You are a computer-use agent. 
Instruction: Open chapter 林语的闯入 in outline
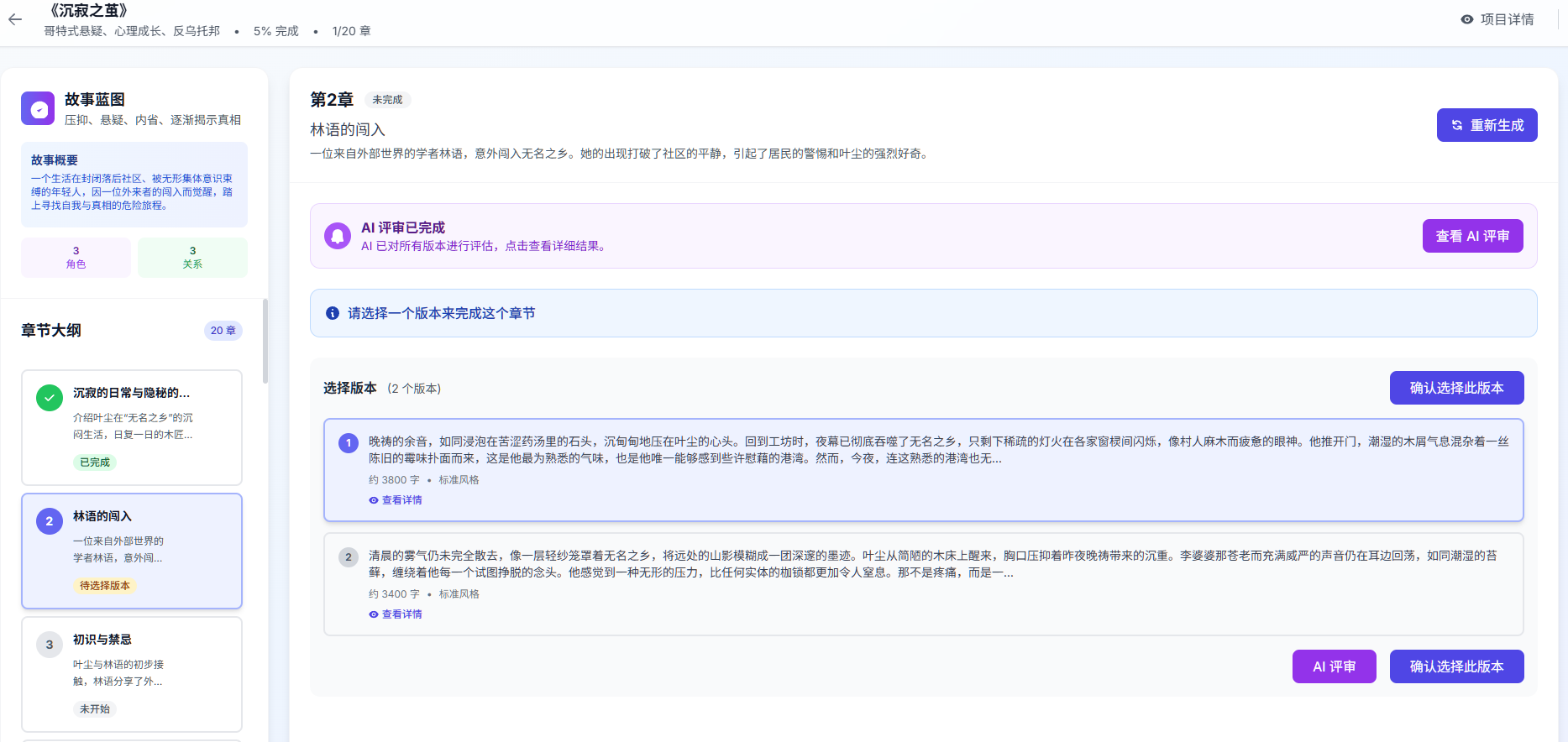pos(132,551)
